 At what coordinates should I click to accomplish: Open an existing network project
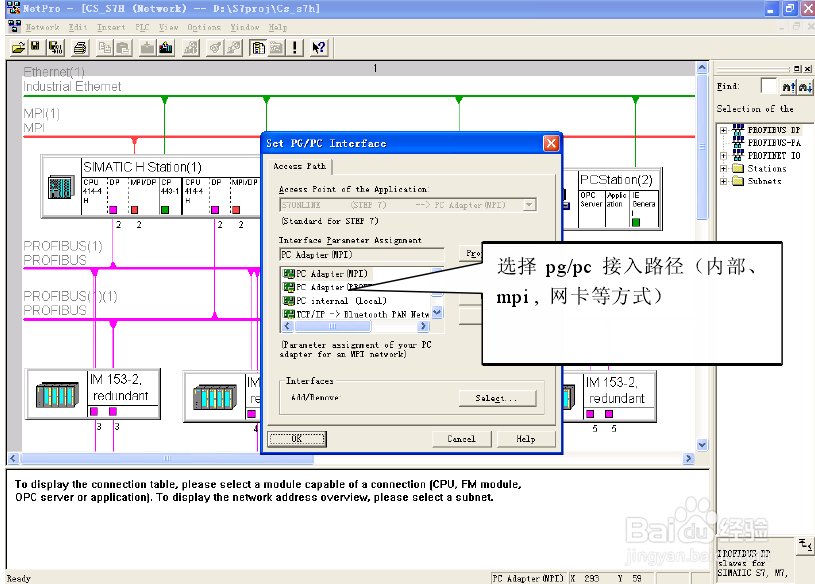click(18, 47)
